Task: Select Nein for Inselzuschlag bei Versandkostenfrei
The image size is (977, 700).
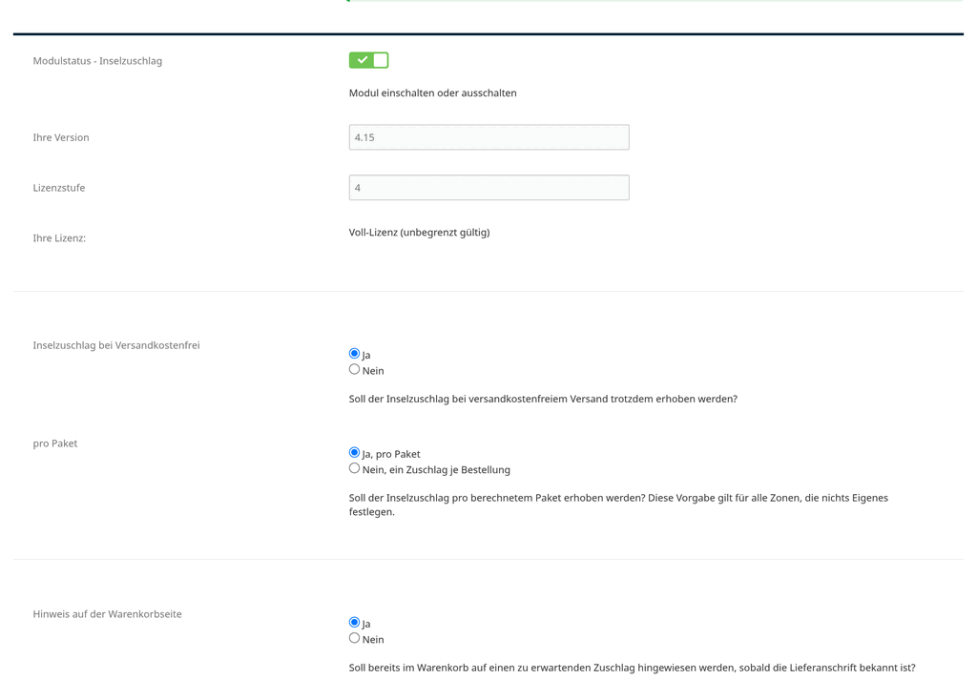Action: point(354,369)
